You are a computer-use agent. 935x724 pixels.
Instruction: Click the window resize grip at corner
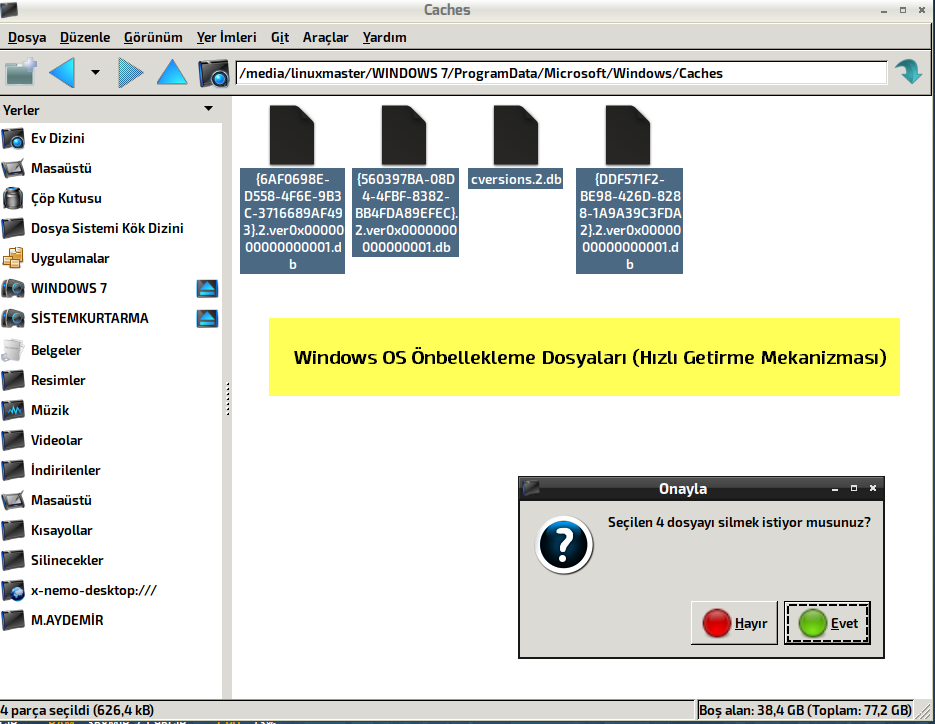[924, 710]
